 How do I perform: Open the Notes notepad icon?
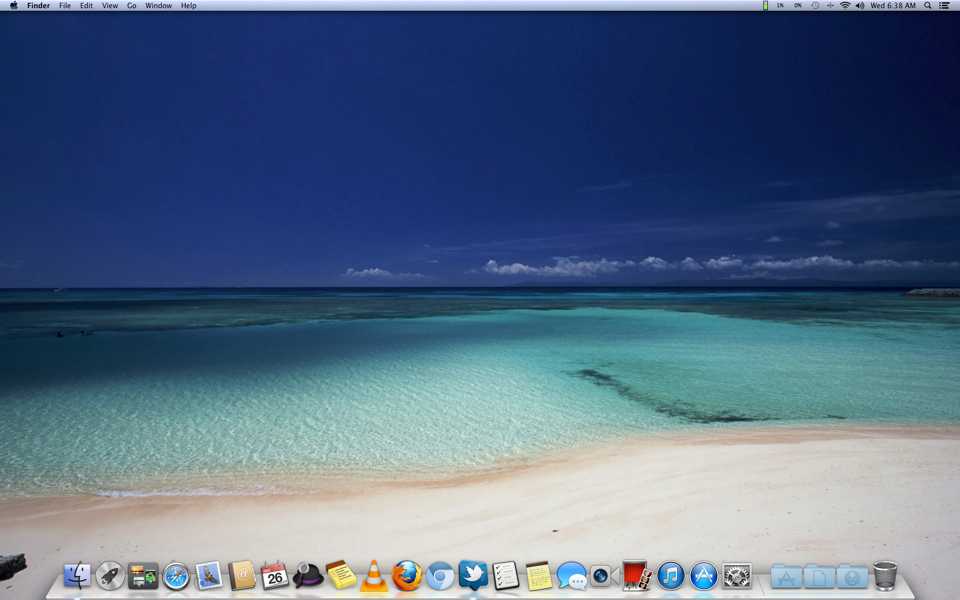(x=539, y=576)
